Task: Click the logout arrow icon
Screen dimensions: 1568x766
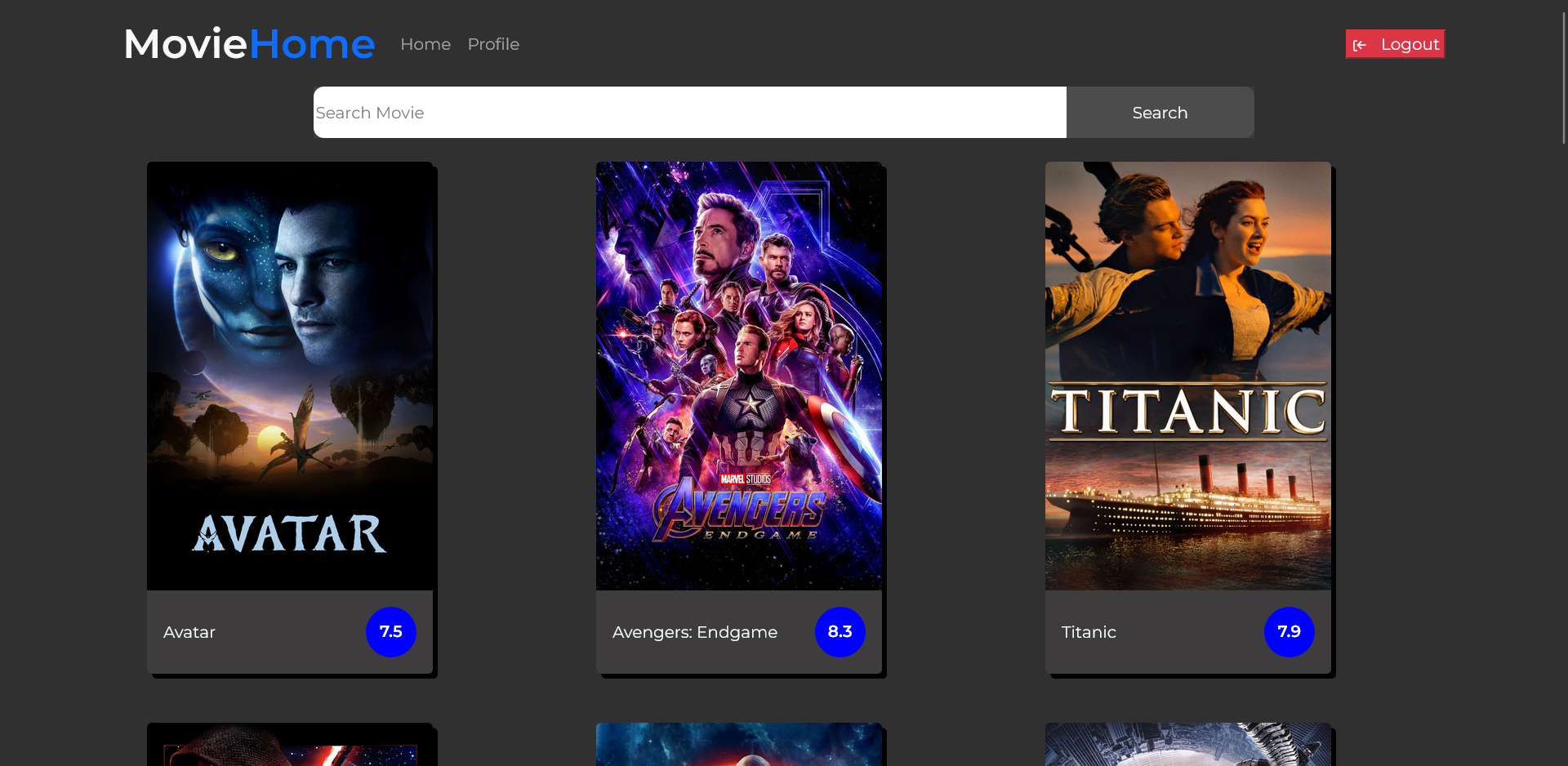Action: point(1361,44)
